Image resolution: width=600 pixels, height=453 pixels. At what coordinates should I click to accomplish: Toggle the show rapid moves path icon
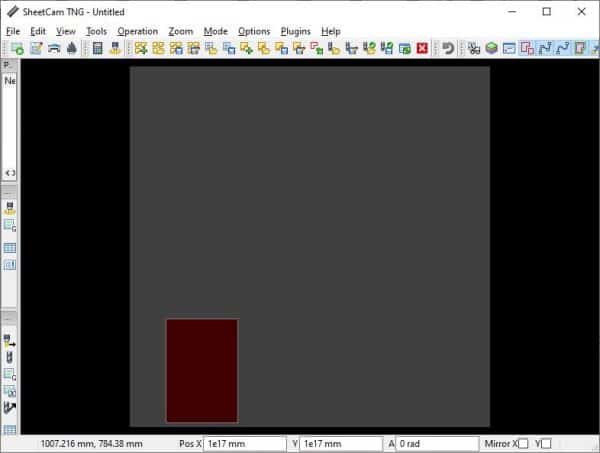tap(545, 48)
